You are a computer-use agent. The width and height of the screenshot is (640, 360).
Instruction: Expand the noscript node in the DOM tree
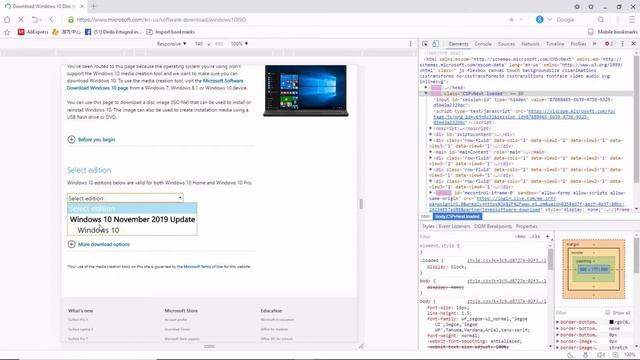[431, 128]
